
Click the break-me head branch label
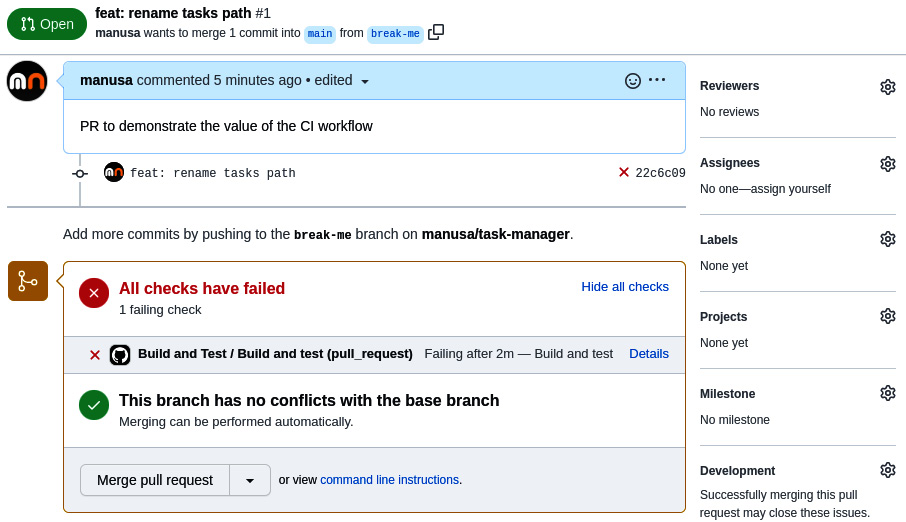[x=395, y=34]
